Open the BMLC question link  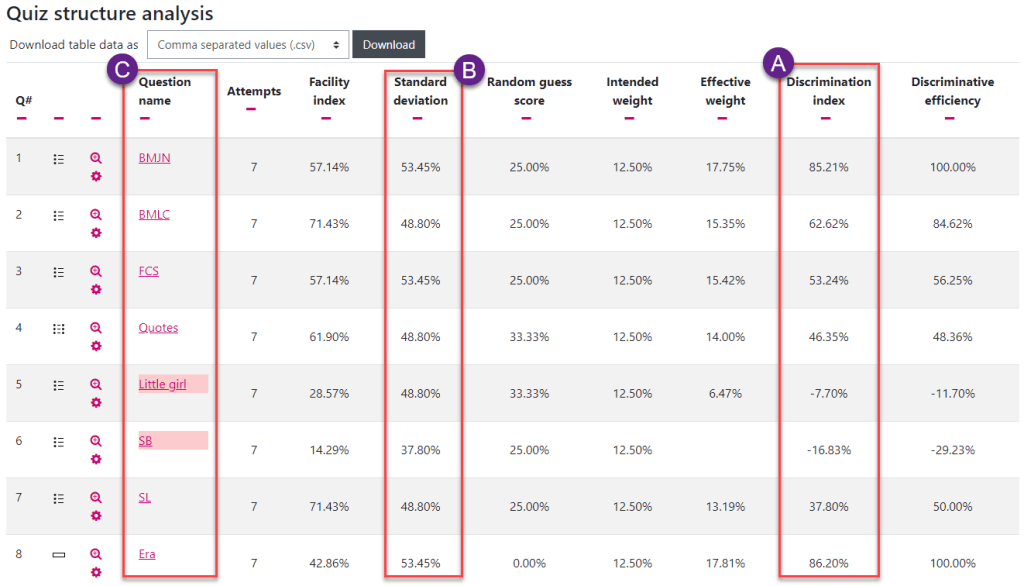coord(154,214)
